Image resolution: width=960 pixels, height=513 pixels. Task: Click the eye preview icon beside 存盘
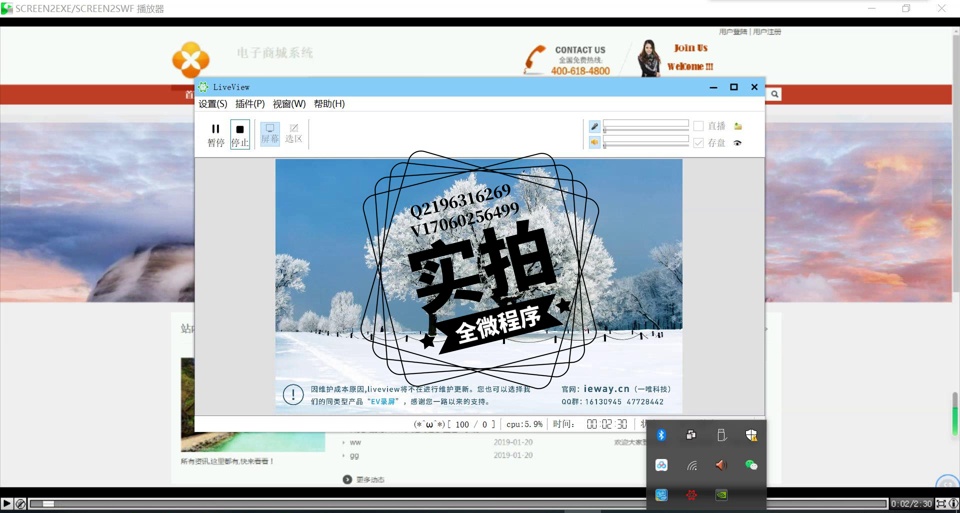pyautogui.click(x=738, y=143)
